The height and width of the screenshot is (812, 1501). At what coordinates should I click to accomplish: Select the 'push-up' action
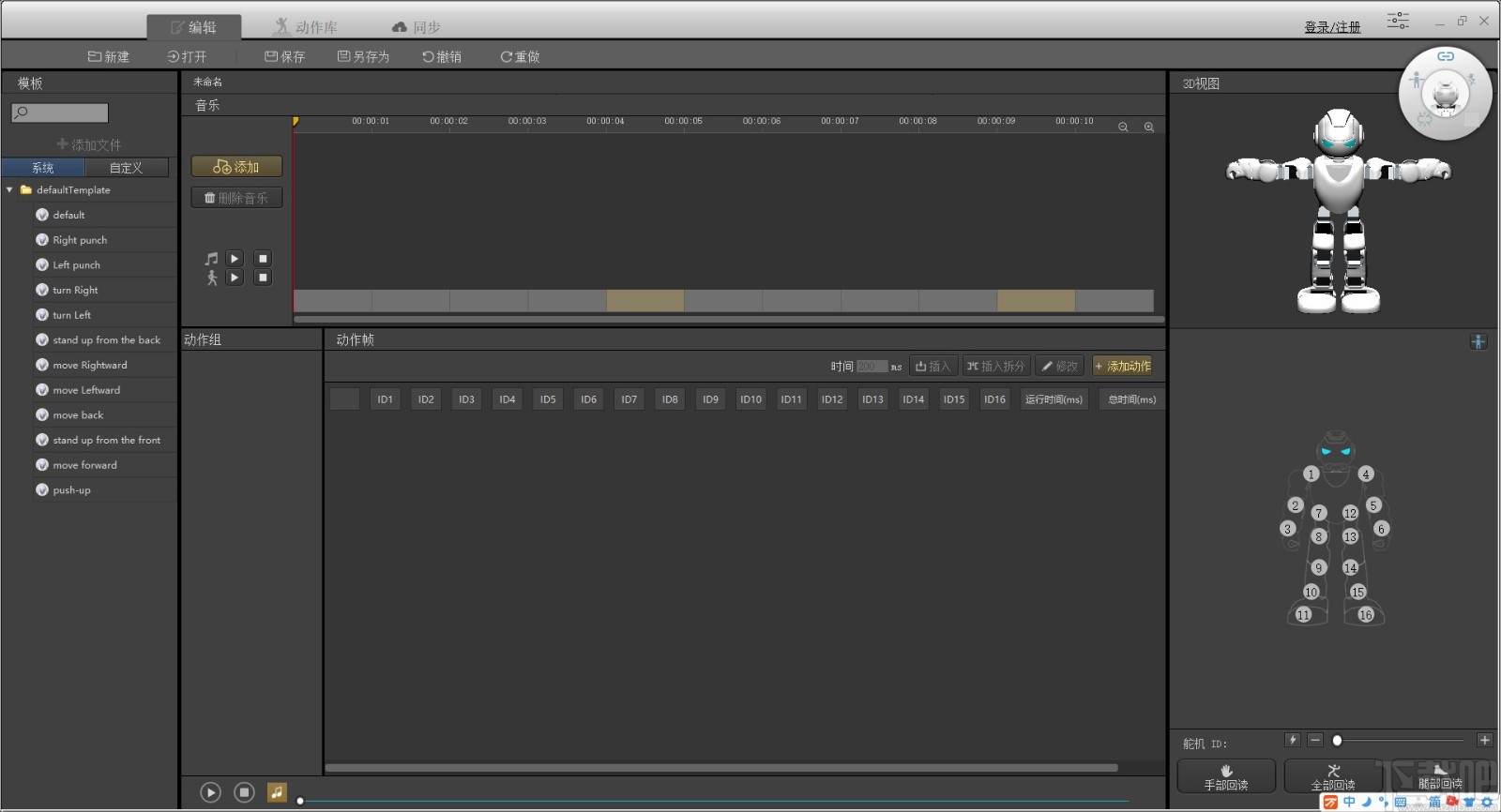click(71, 490)
